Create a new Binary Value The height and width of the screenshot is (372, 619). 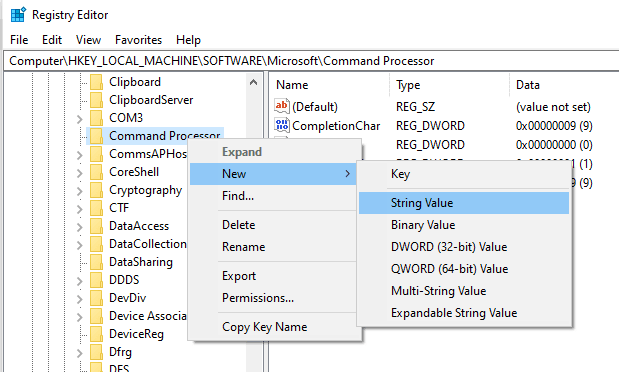point(464,225)
